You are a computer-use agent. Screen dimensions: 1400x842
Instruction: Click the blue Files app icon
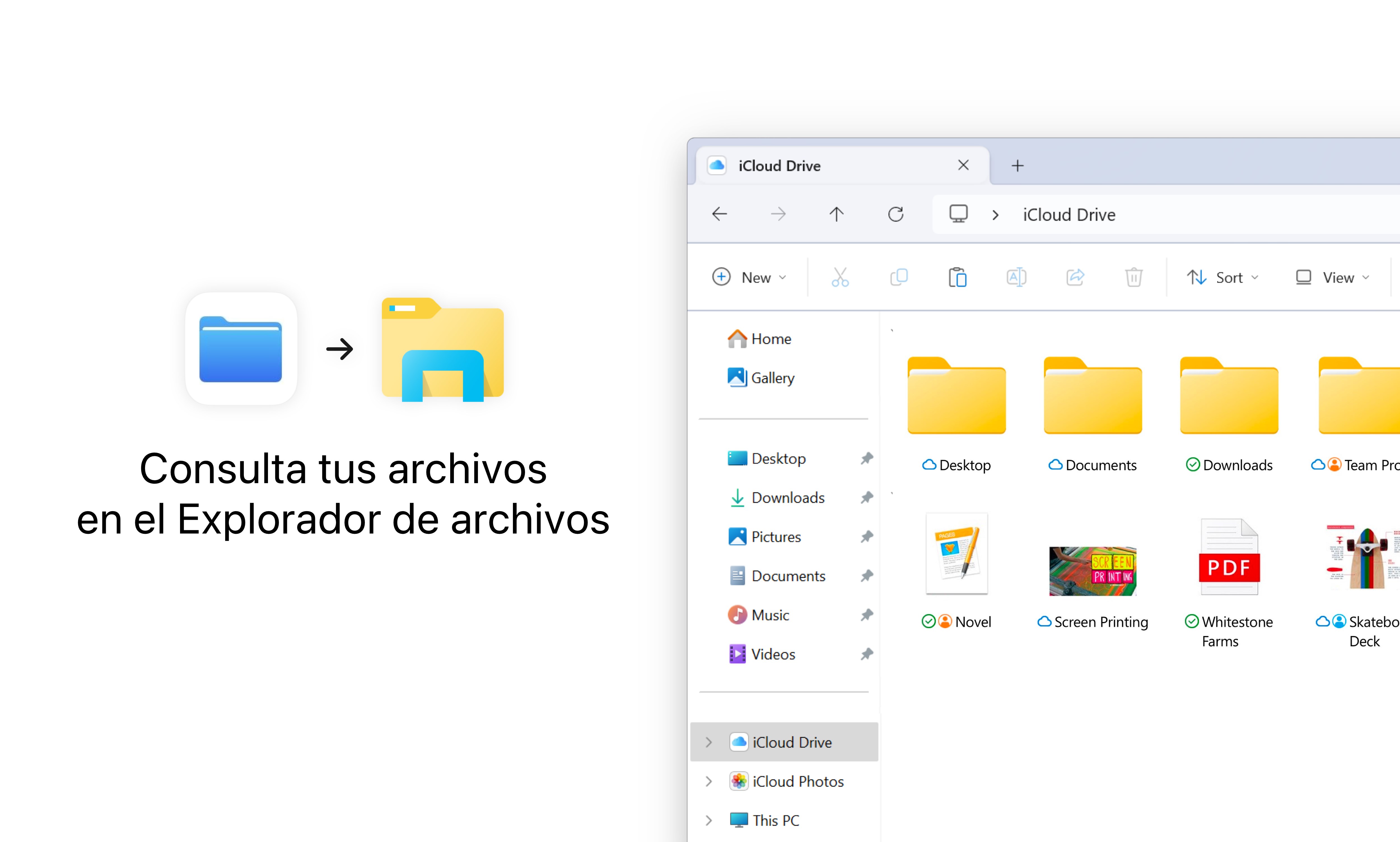click(241, 349)
